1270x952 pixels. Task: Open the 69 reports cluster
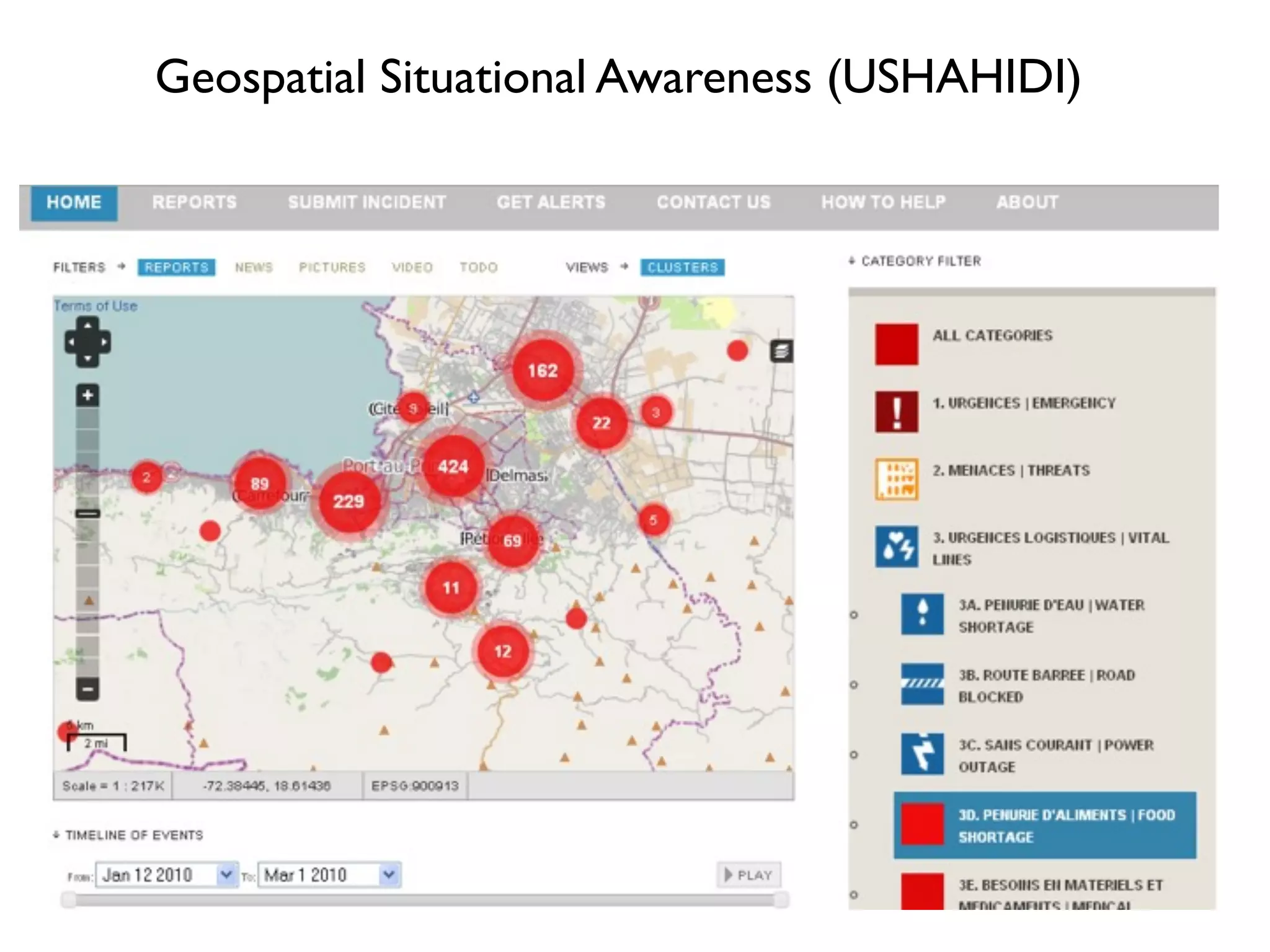(x=512, y=540)
